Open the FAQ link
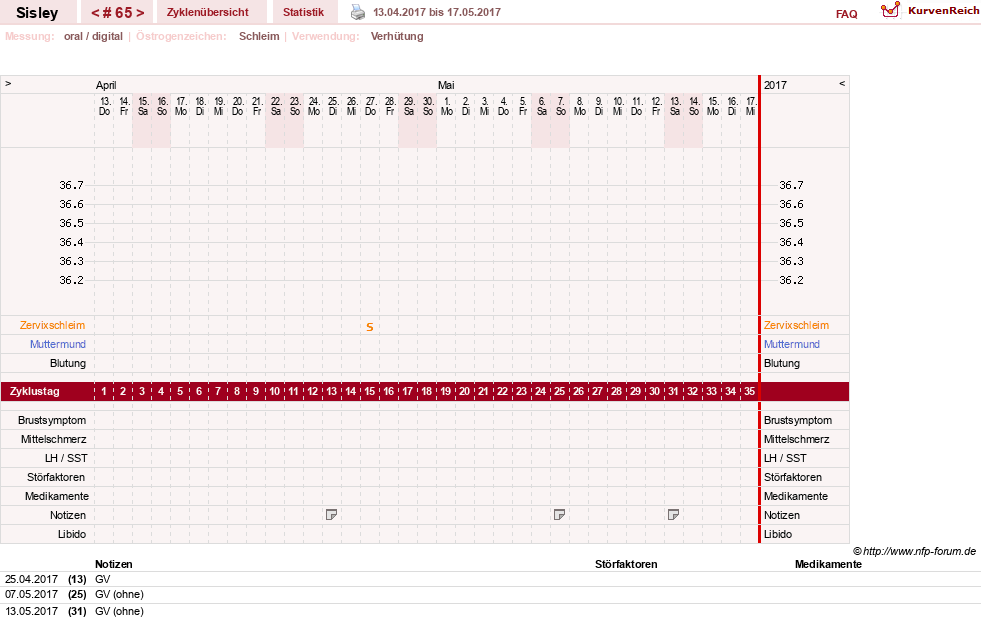 (846, 14)
